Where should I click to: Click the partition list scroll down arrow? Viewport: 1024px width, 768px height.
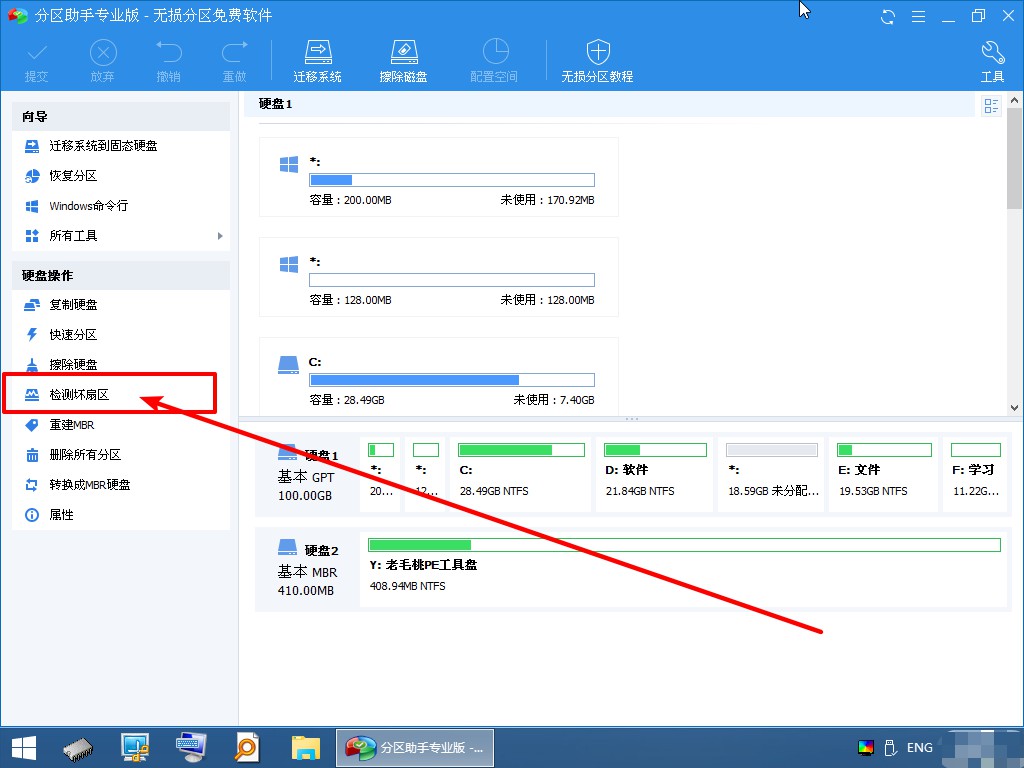1014,408
